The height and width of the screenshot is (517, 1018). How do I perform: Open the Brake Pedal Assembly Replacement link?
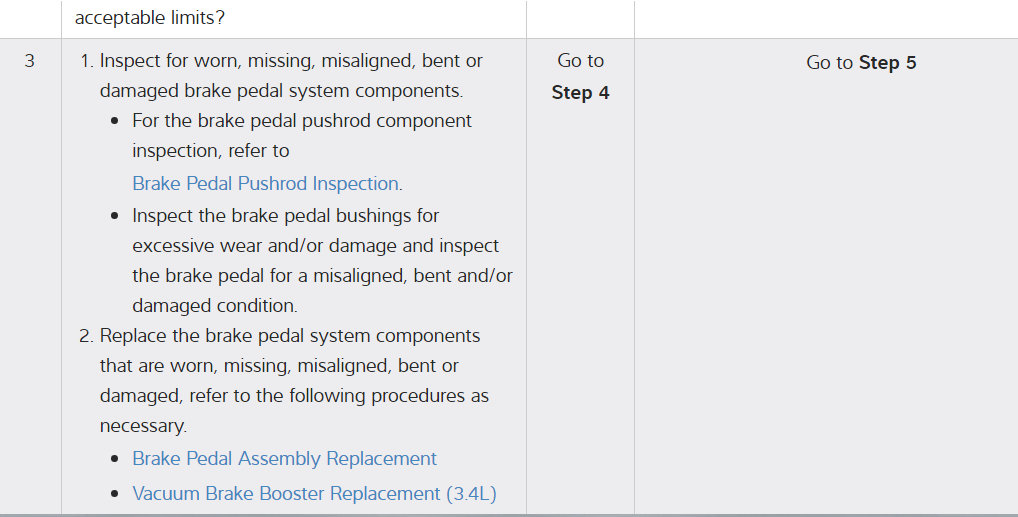(x=284, y=459)
